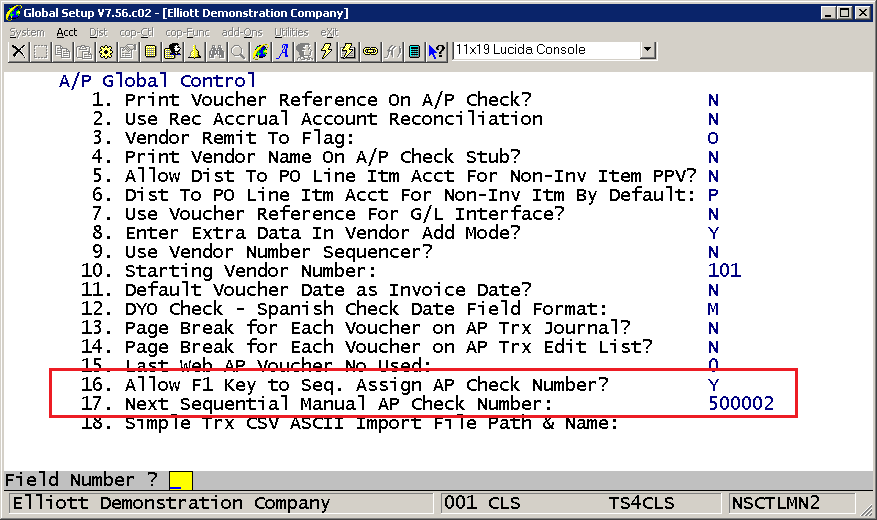Click '001 CLS' status bar entry
This screenshot has width=877, height=520.
(x=482, y=503)
